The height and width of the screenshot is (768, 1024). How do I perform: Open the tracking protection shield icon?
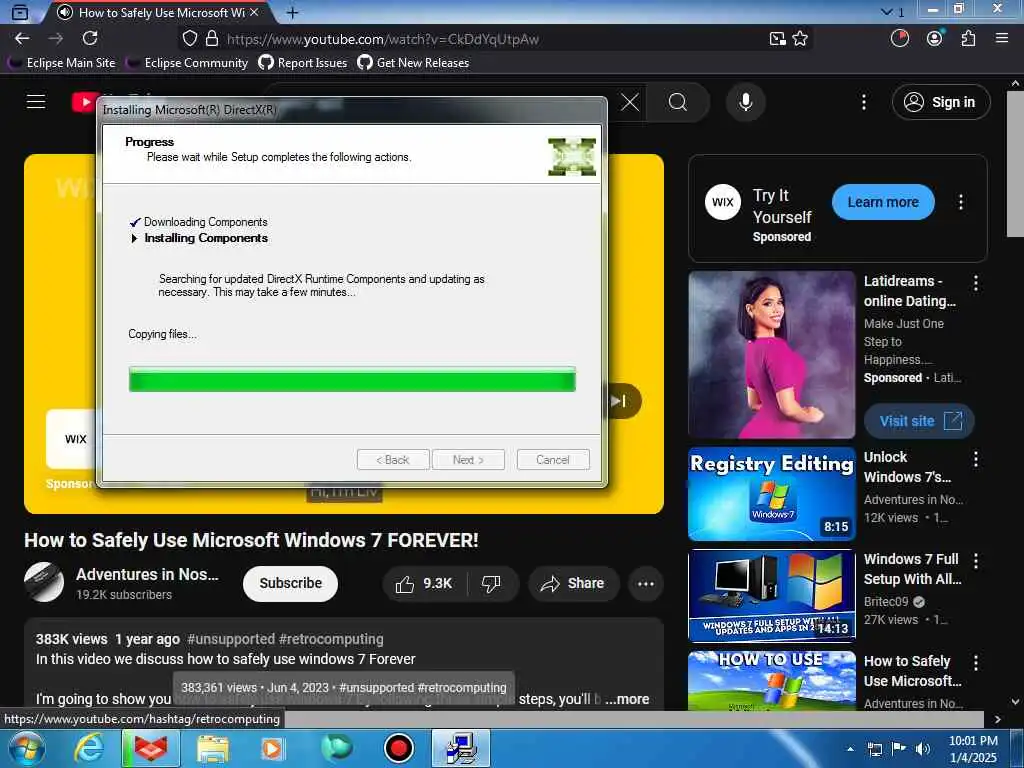pyautogui.click(x=189, y=39)
